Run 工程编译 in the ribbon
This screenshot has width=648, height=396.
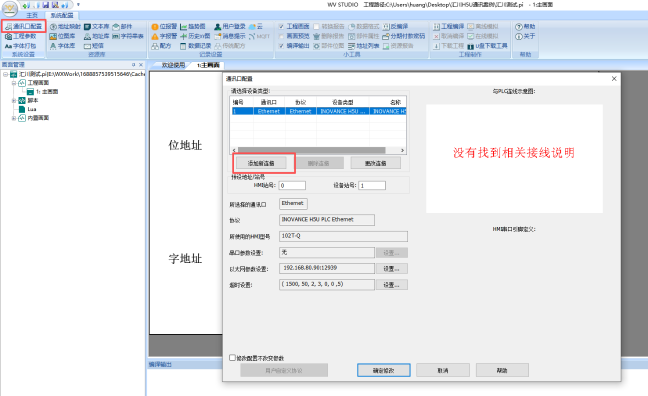coord(448,26)
